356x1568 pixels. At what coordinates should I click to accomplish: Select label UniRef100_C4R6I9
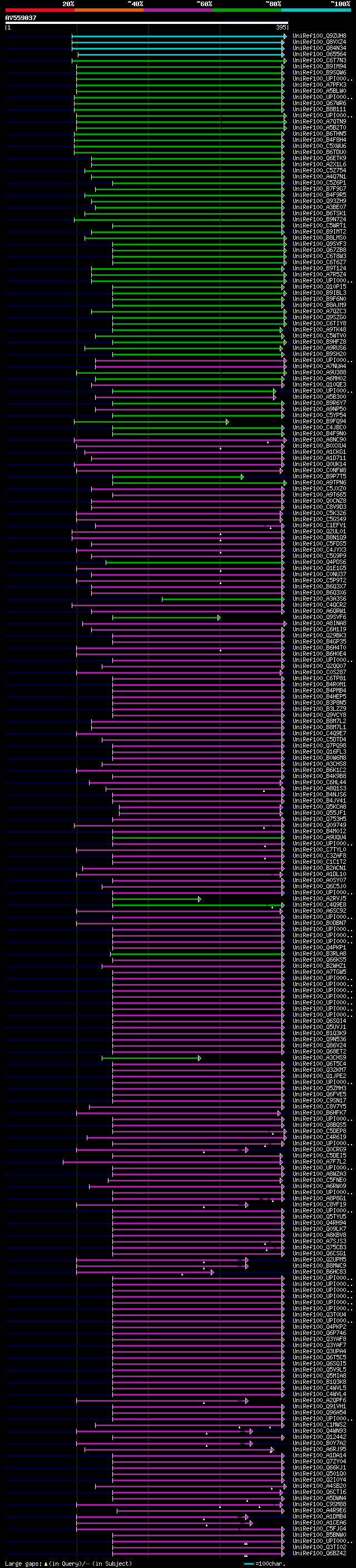[x=319, y=1137]
